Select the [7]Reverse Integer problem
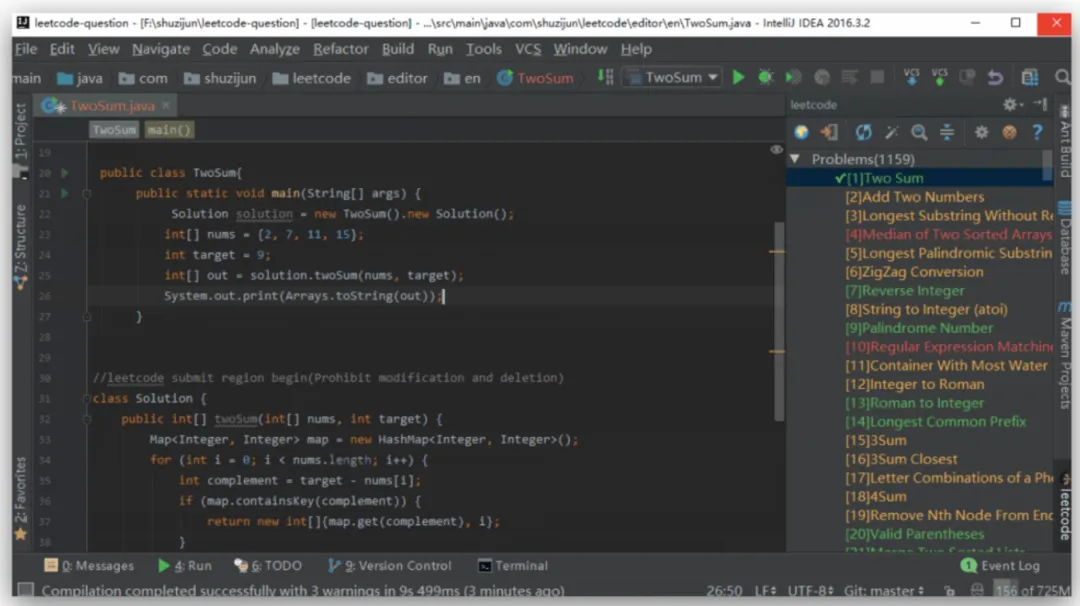The width and height of the screenshot is (1080, 606). (x=905, y=291)
